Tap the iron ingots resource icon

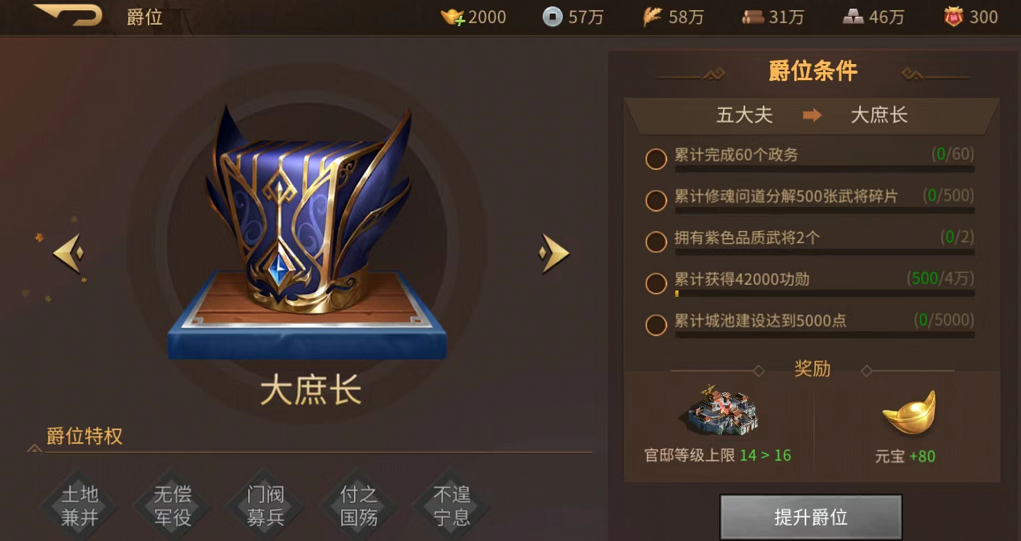tap(853, 17)
